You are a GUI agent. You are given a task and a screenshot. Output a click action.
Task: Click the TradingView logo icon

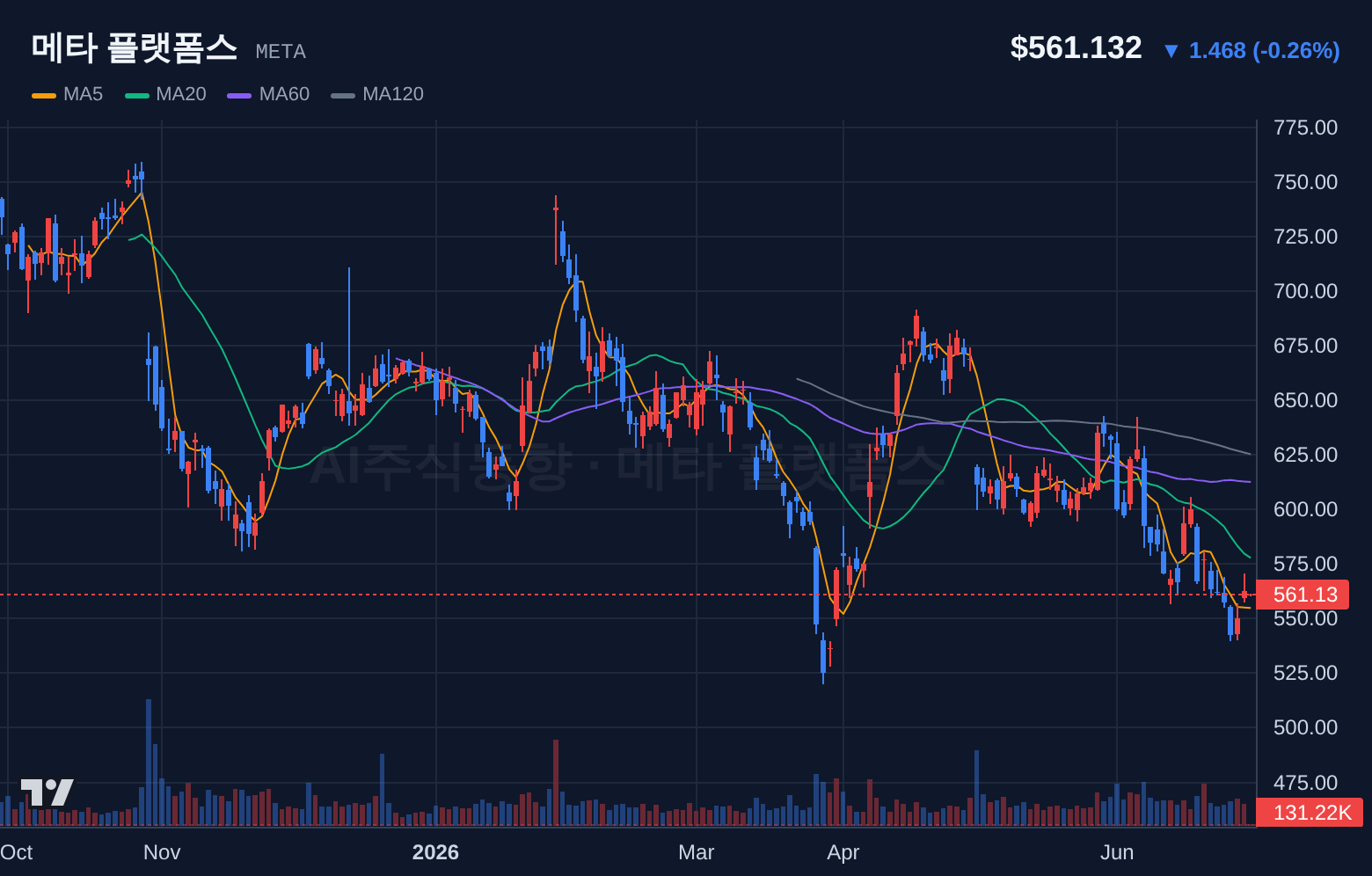click(47, 792)
